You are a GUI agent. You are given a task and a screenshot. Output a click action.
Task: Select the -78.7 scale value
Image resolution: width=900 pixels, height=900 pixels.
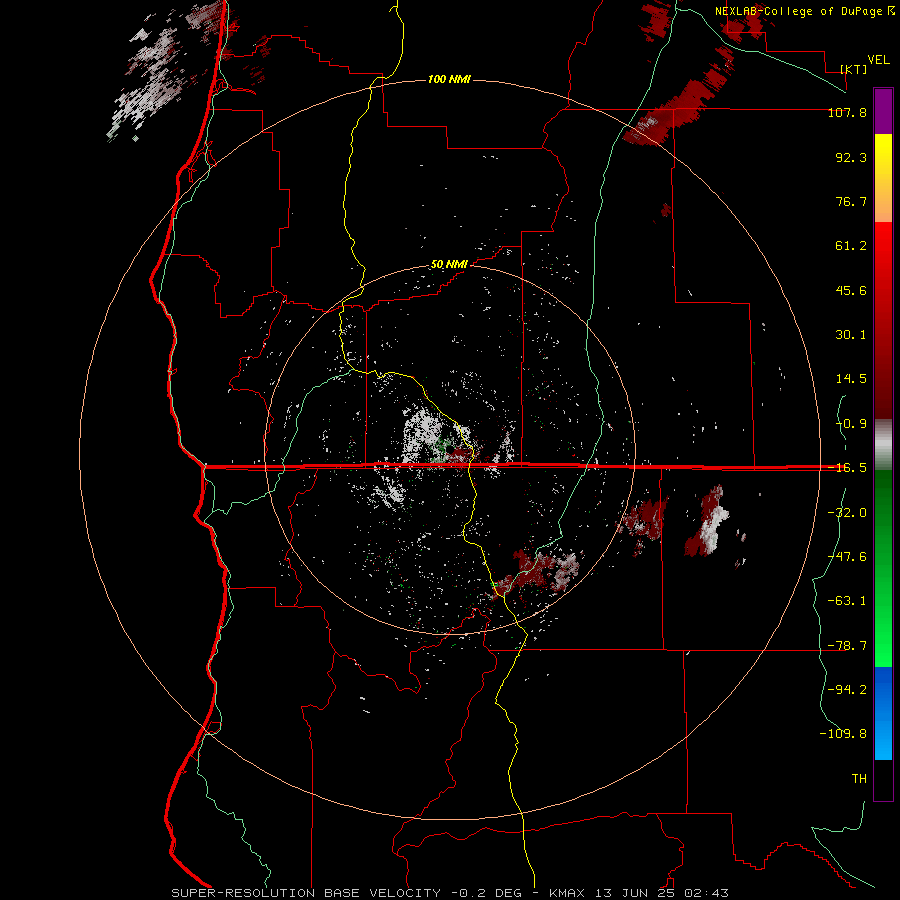click(847, 646)
